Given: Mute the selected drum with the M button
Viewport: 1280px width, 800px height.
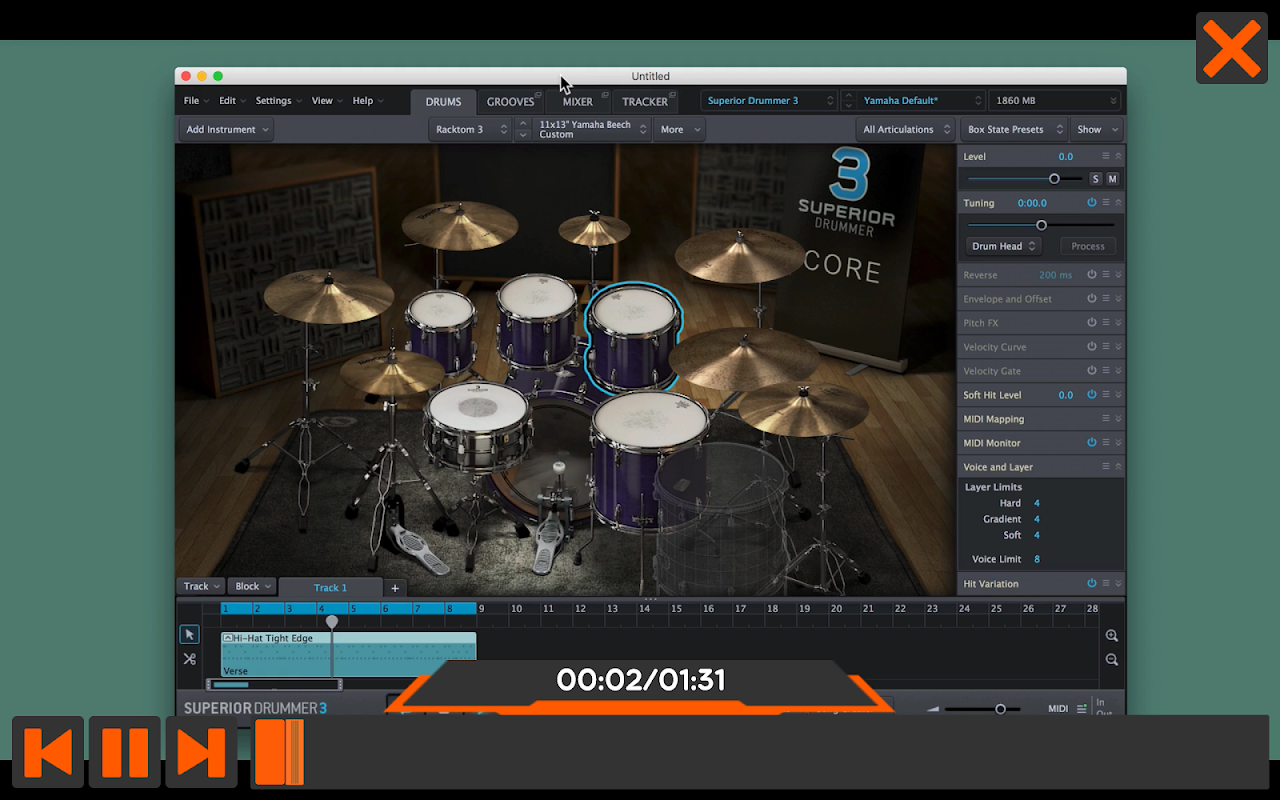Looking at the screenshot, I should point(1112,179).
